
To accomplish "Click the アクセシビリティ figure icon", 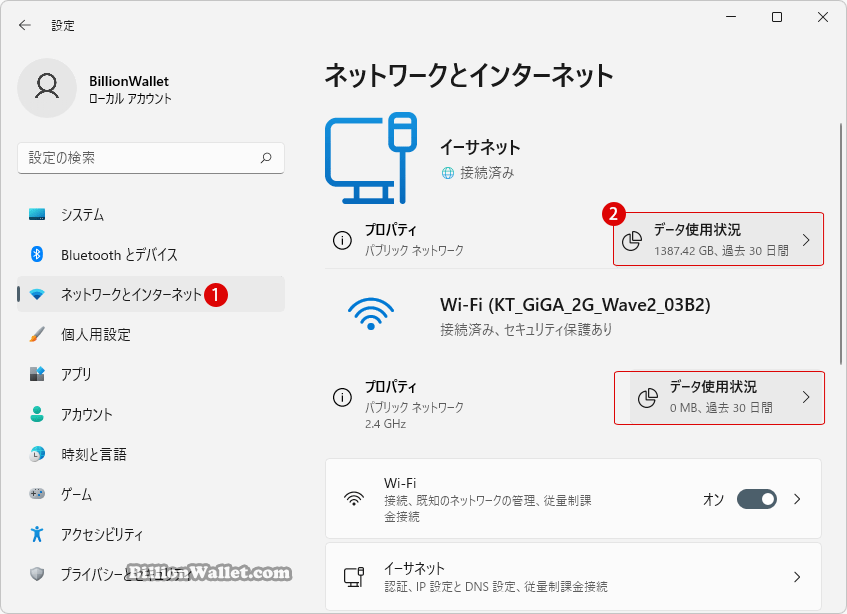I will click(x=37, y=534).
